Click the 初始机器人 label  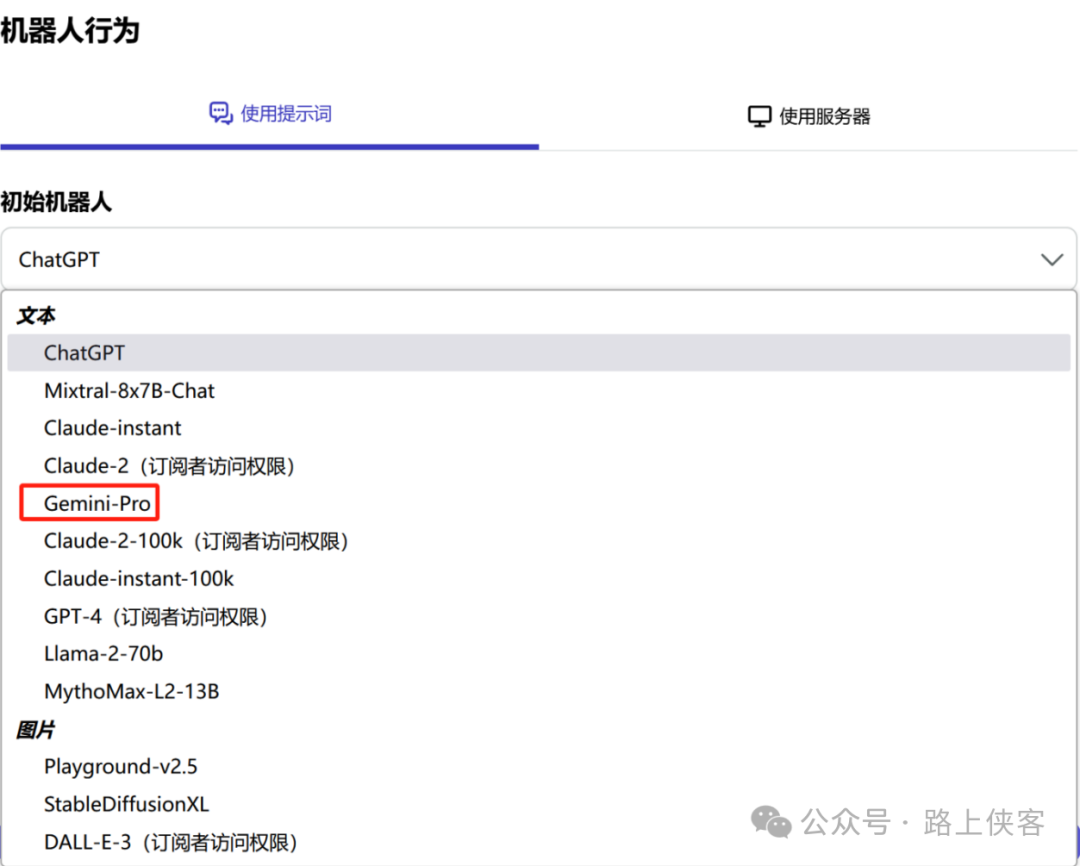(x=56, y=202)
